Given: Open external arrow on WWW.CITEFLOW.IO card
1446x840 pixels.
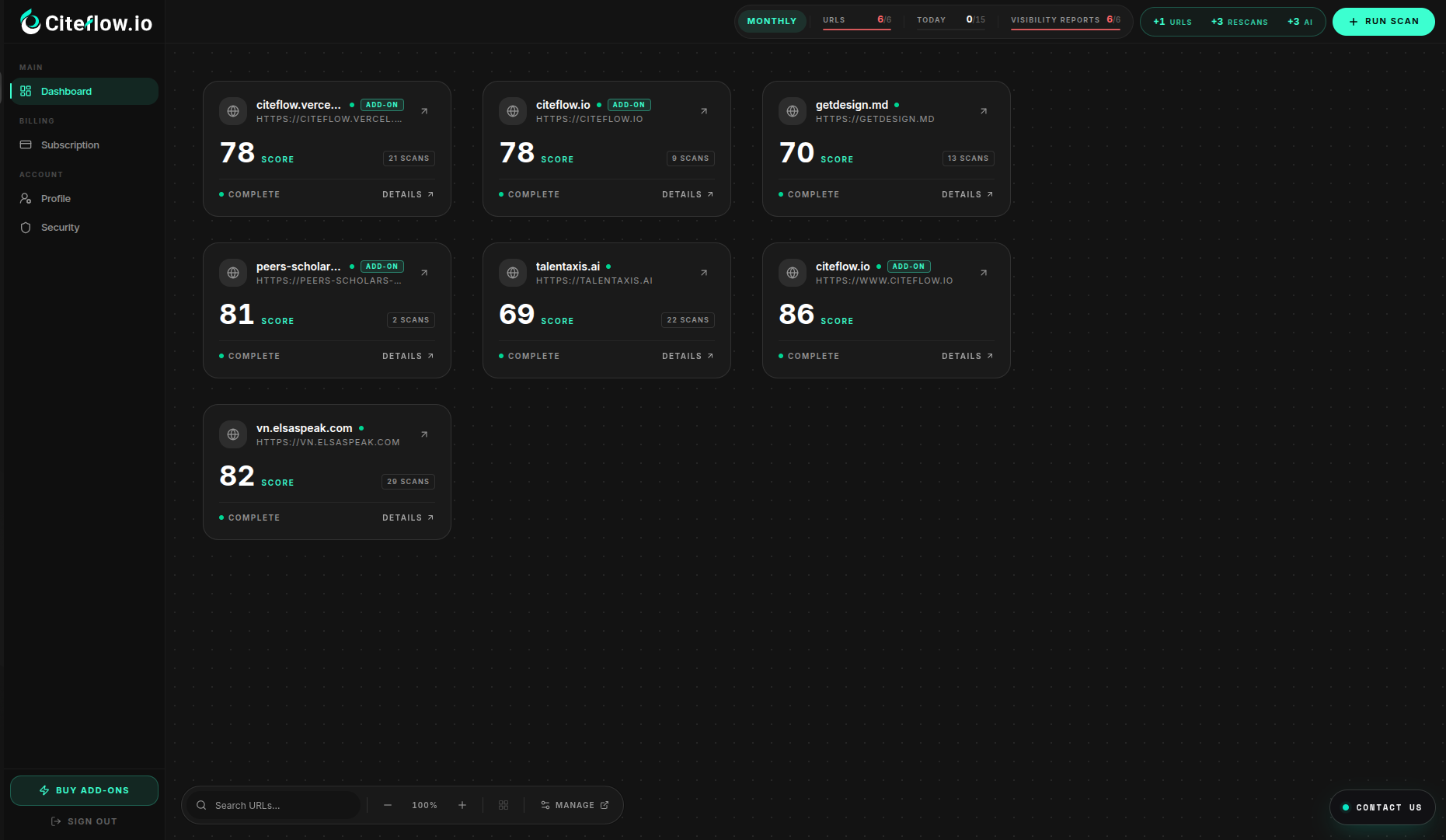Looking at the screenshot, I should tap(984, 273).
